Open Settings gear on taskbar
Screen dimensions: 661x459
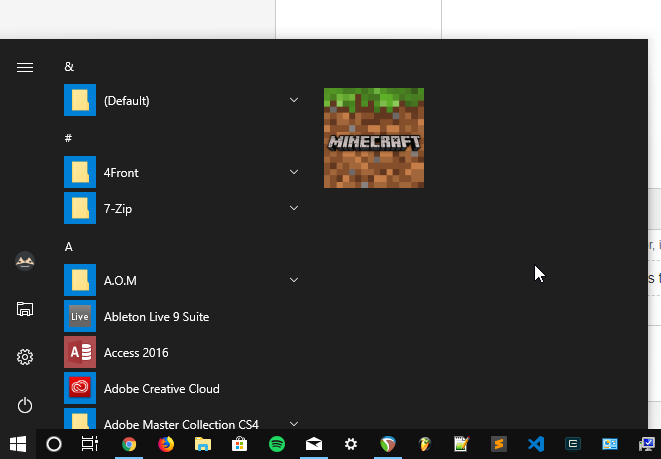click(351, 444)
